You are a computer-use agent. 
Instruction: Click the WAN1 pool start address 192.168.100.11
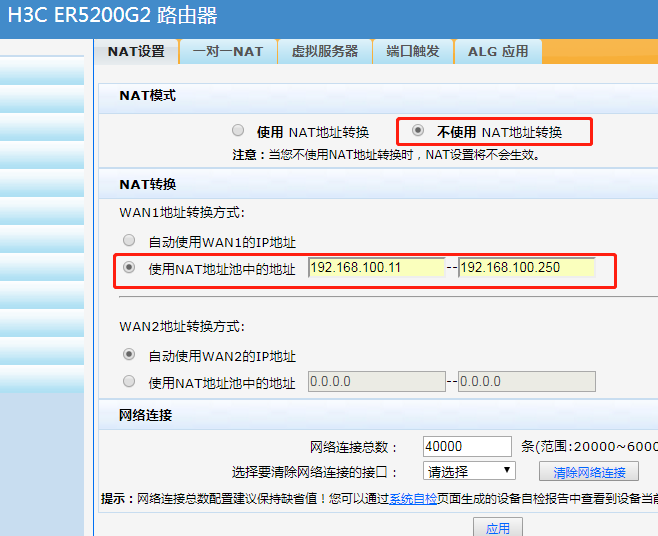click(x=376, y=267)
